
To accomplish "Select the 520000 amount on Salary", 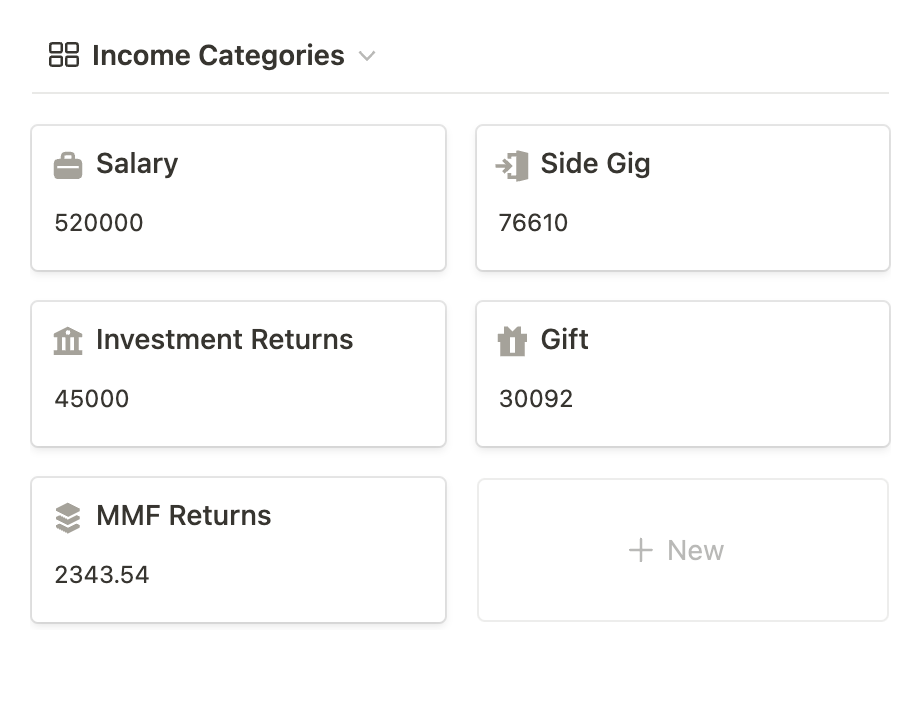I will pyautogui.click(x=99, y=222).
